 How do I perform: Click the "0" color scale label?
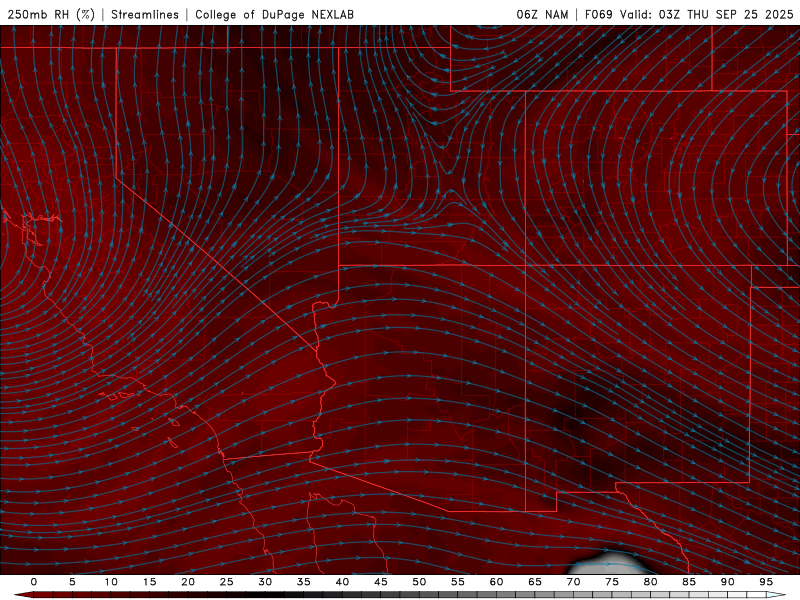click(x=34, y=582)
